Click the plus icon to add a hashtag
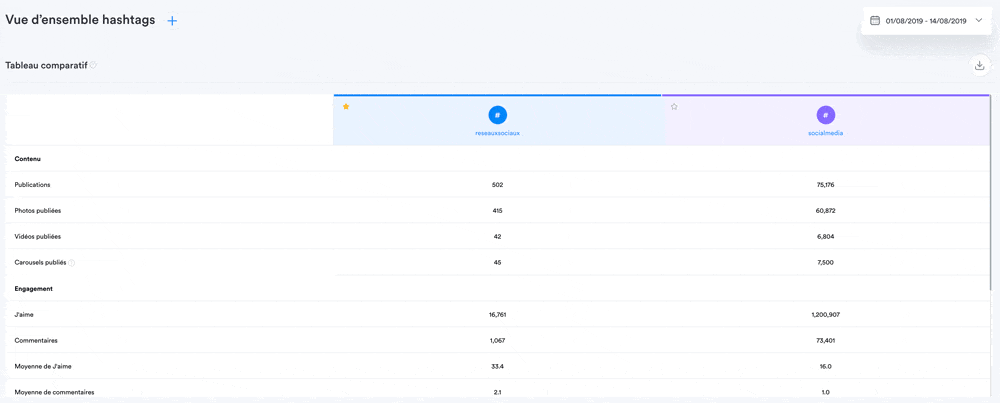Viewport: 1000px width, 403px height. coord(172,21)
